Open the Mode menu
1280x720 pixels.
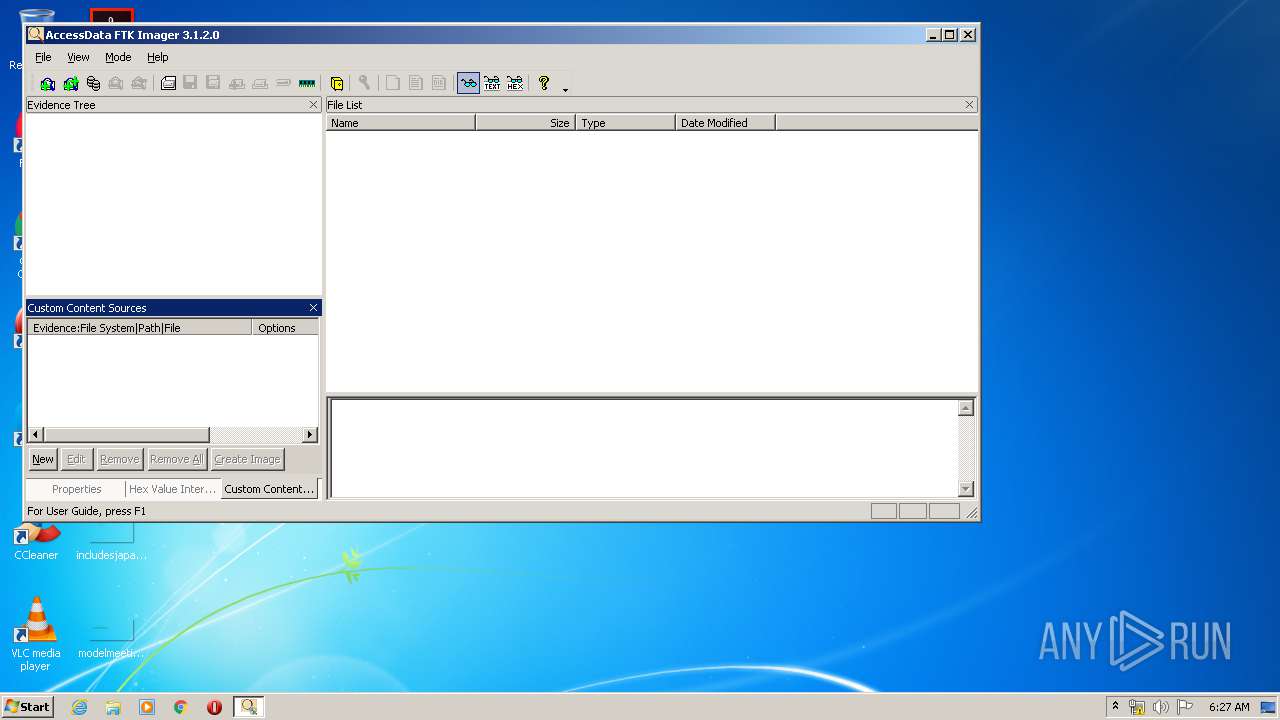118,57
